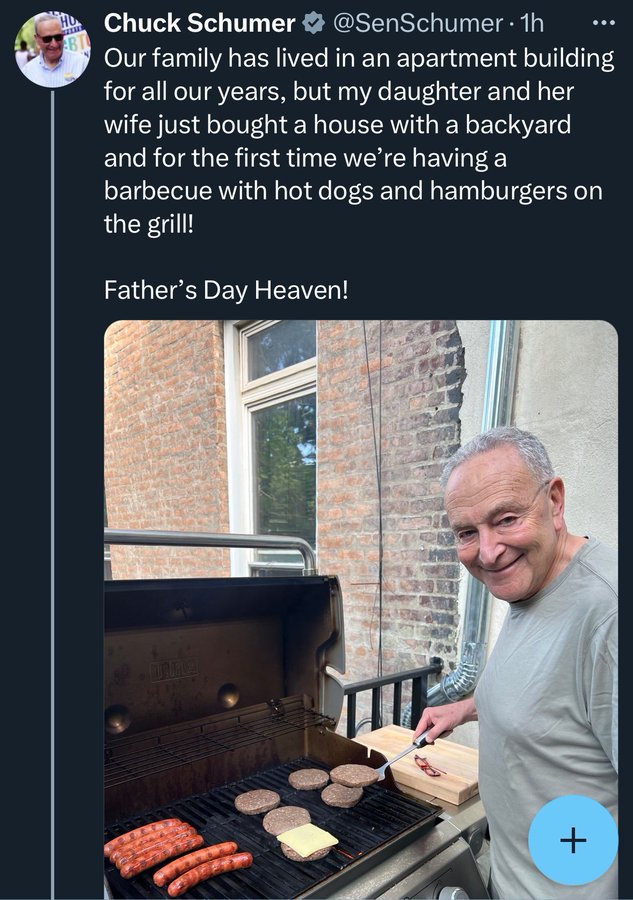Click the burger patty topped with cheese
The width and height of the screenshot is (633, 900).
(306, 842)
